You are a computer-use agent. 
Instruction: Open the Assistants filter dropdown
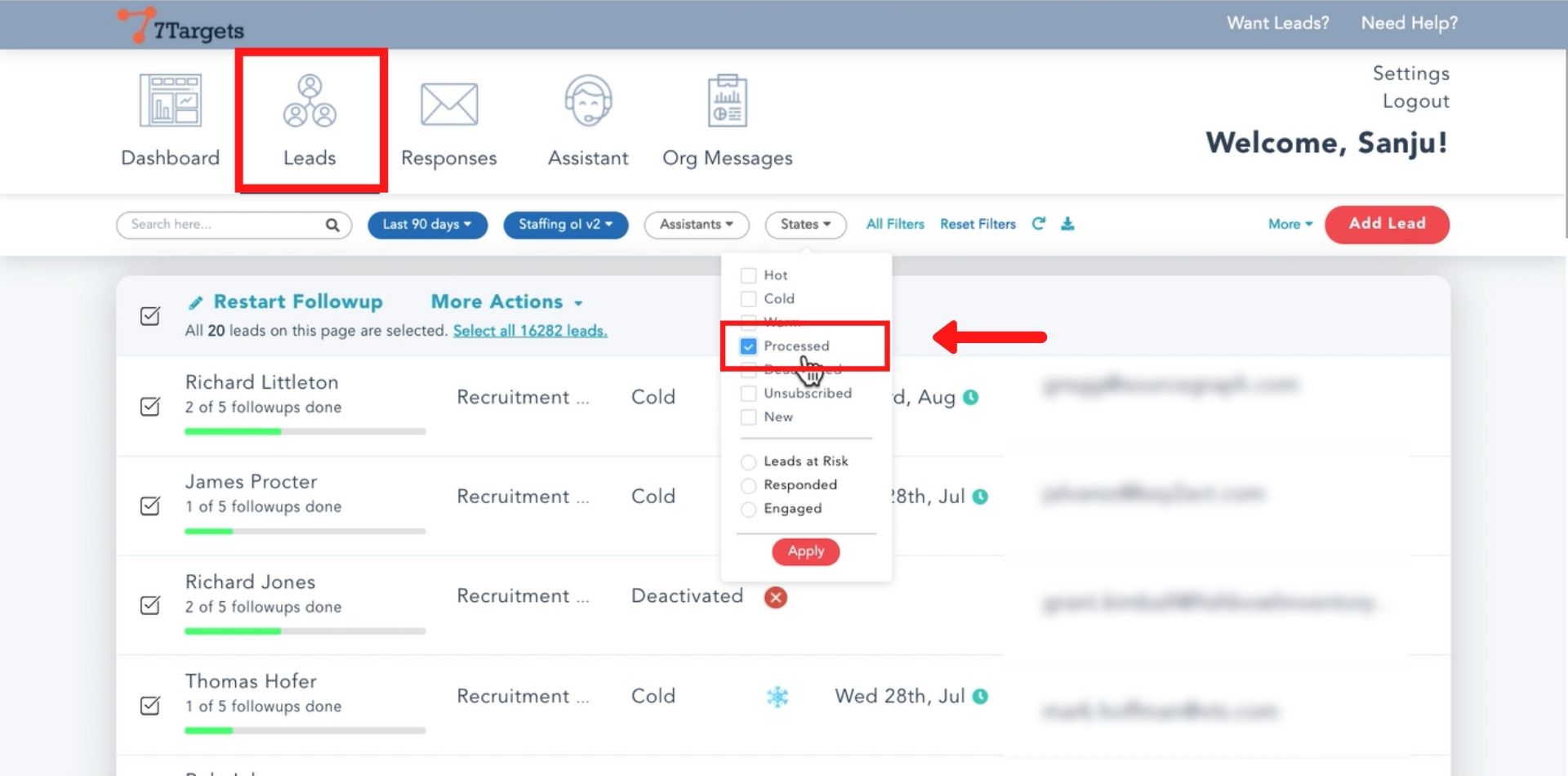click(x=696, y=225)
